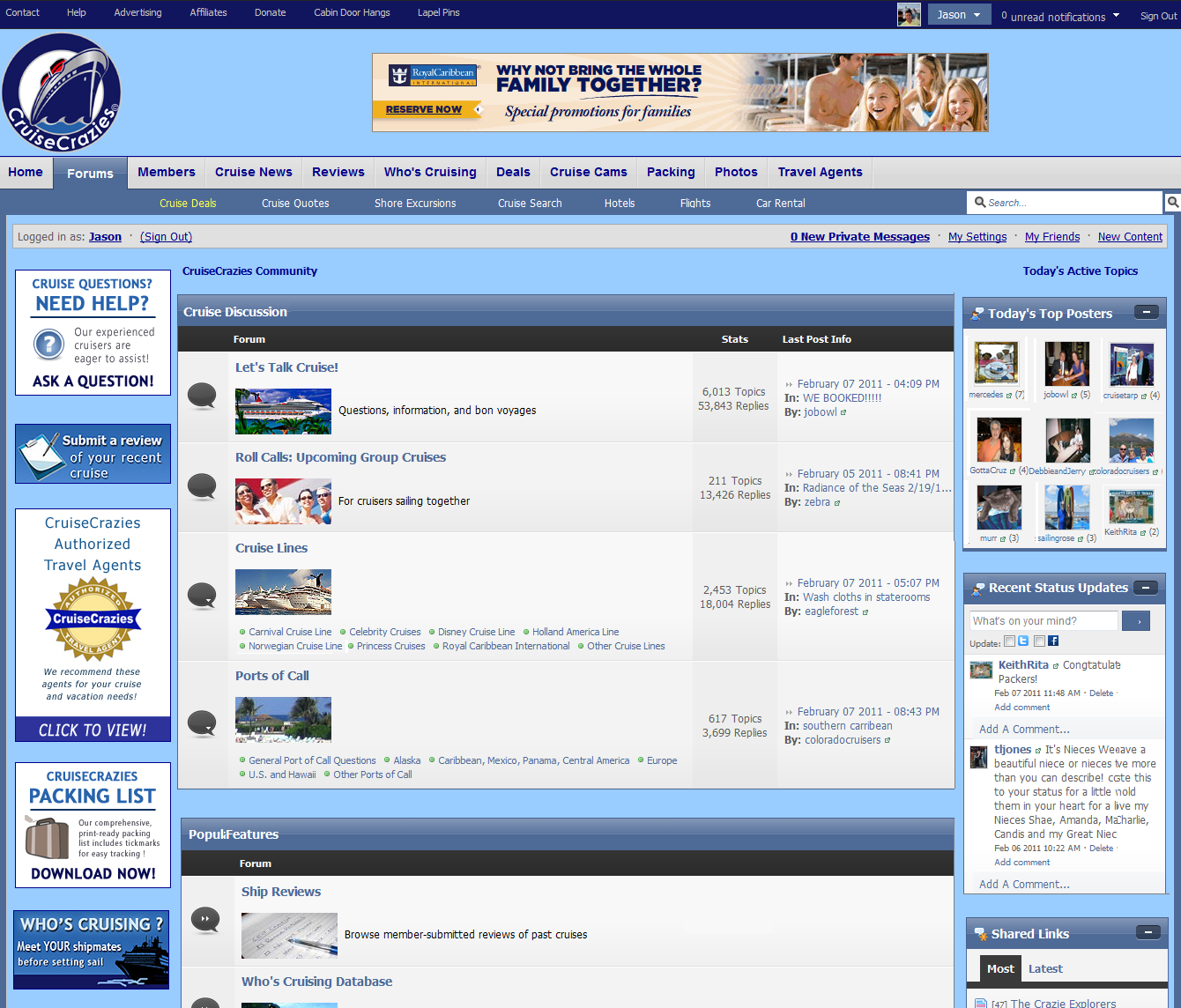Image resolution: width=1181 pixels, height=1008 pixels.
Task: Open the unread notifications dropdown
Action: [x=1060, y=16]
